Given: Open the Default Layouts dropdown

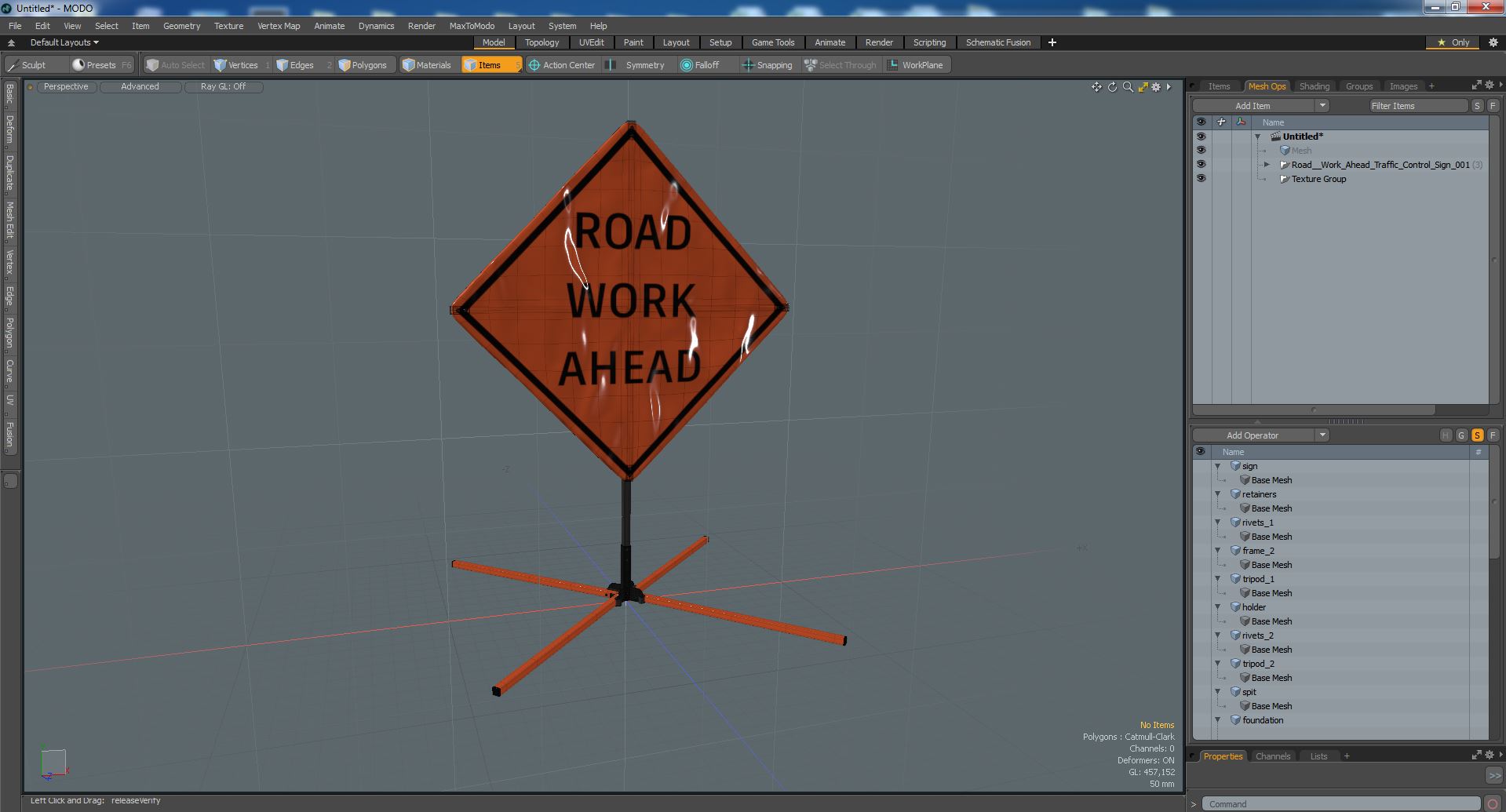Looking at the screenshot, I should coord(64,42).
